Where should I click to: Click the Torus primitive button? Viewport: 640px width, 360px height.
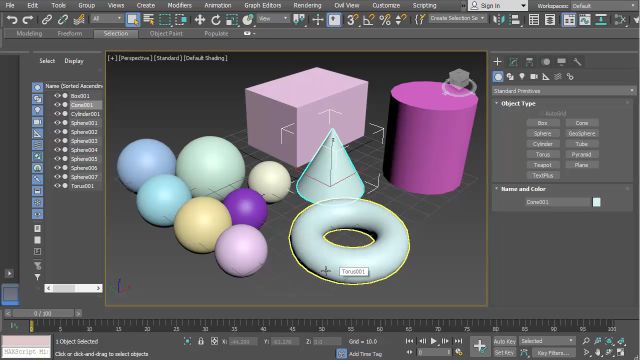542,154
